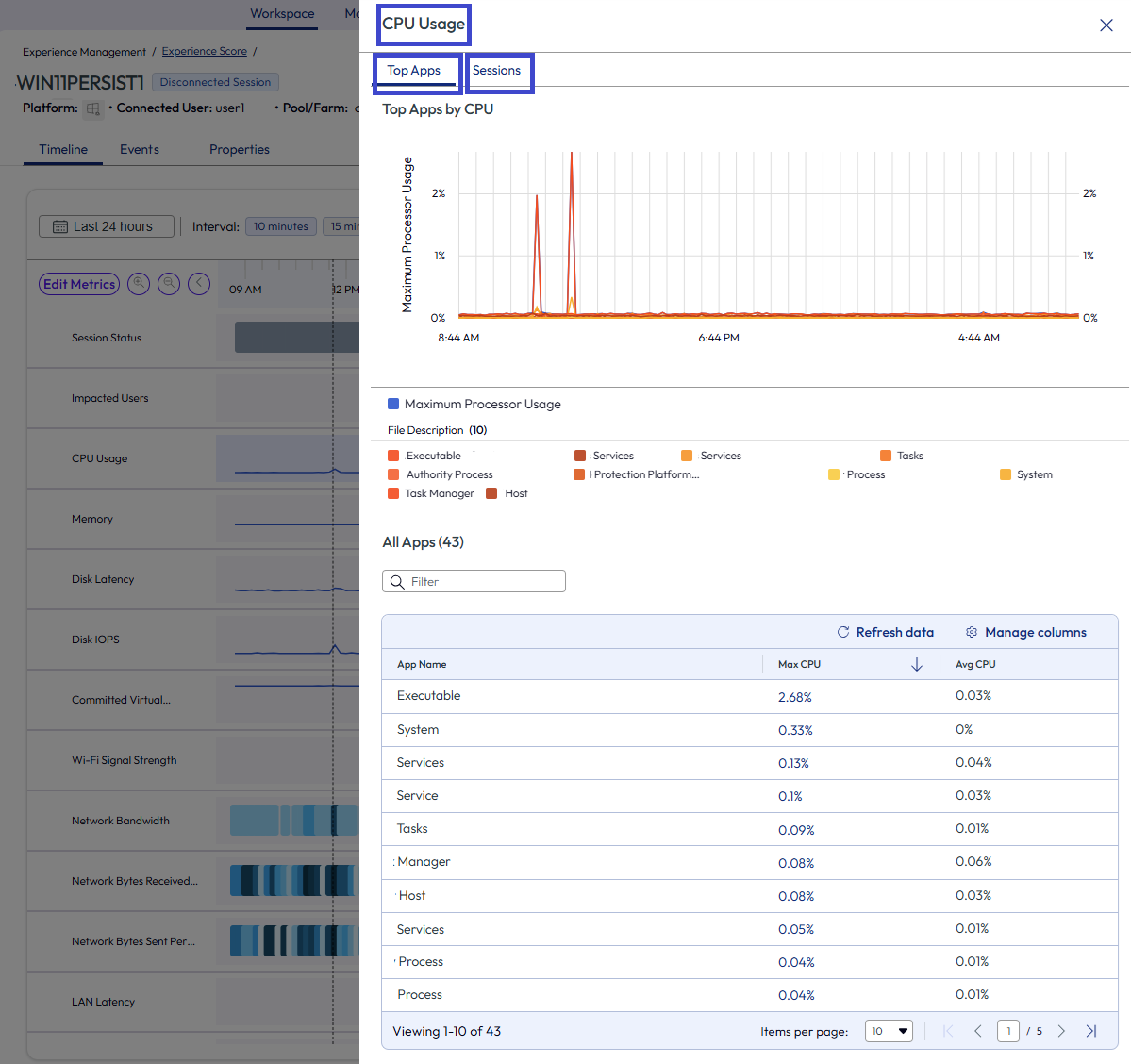Select the Tasks row in apps table

(749, 829)
